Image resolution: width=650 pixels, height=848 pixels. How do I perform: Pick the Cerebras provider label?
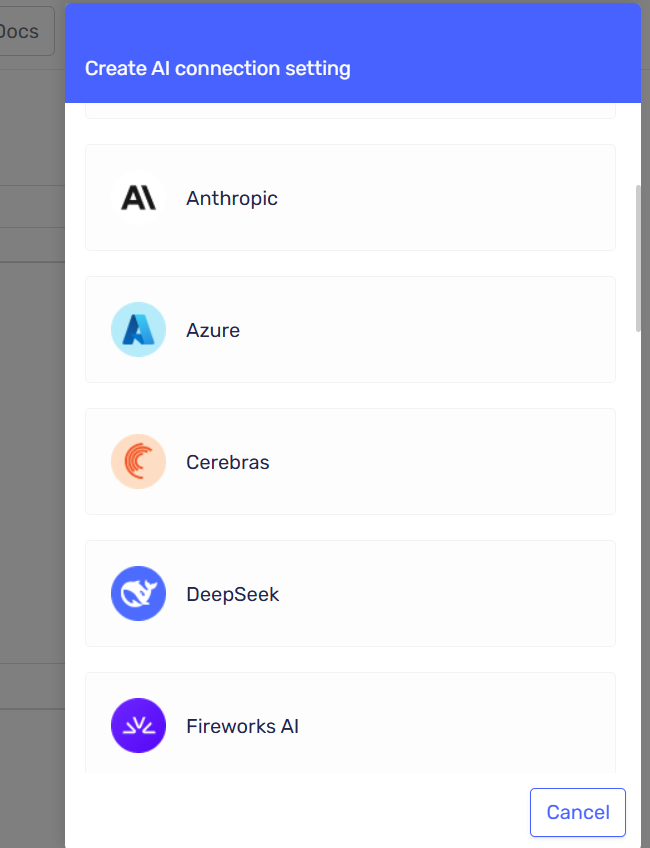[228, 462]
